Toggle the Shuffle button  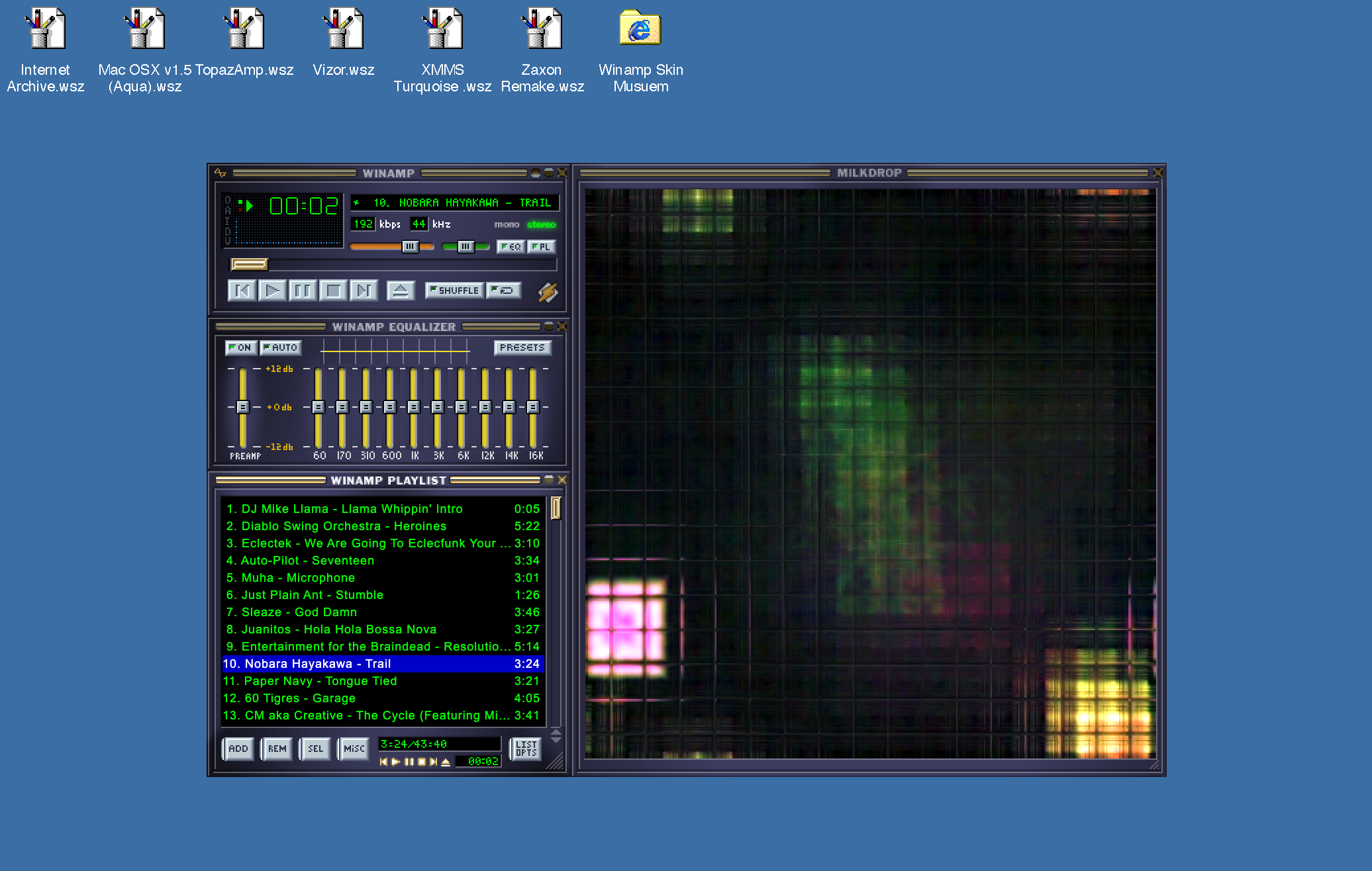point(454,291)
